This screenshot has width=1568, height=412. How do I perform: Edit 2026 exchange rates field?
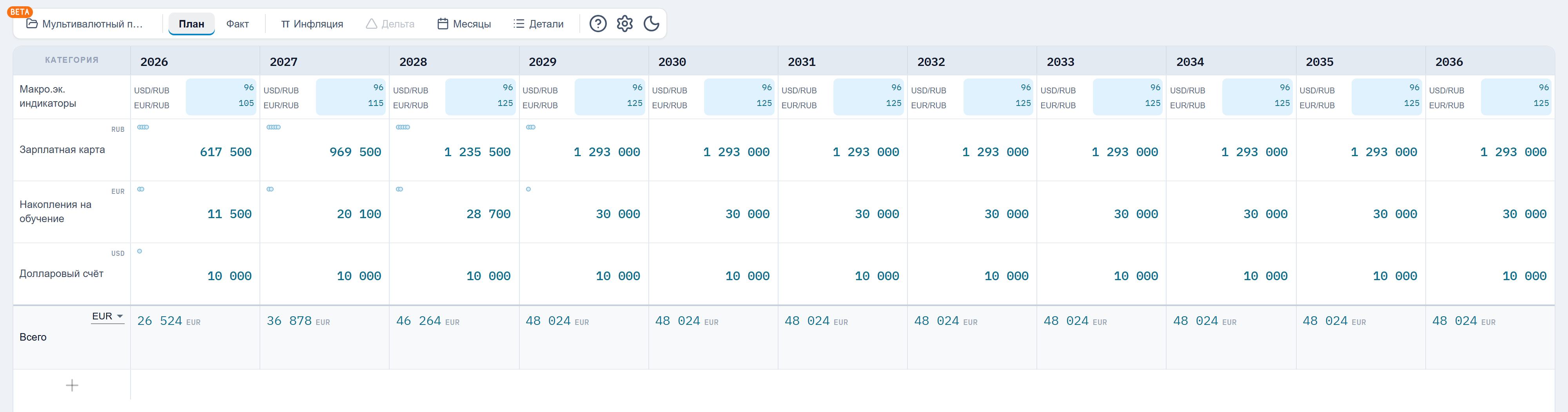[x=221, y=97]
